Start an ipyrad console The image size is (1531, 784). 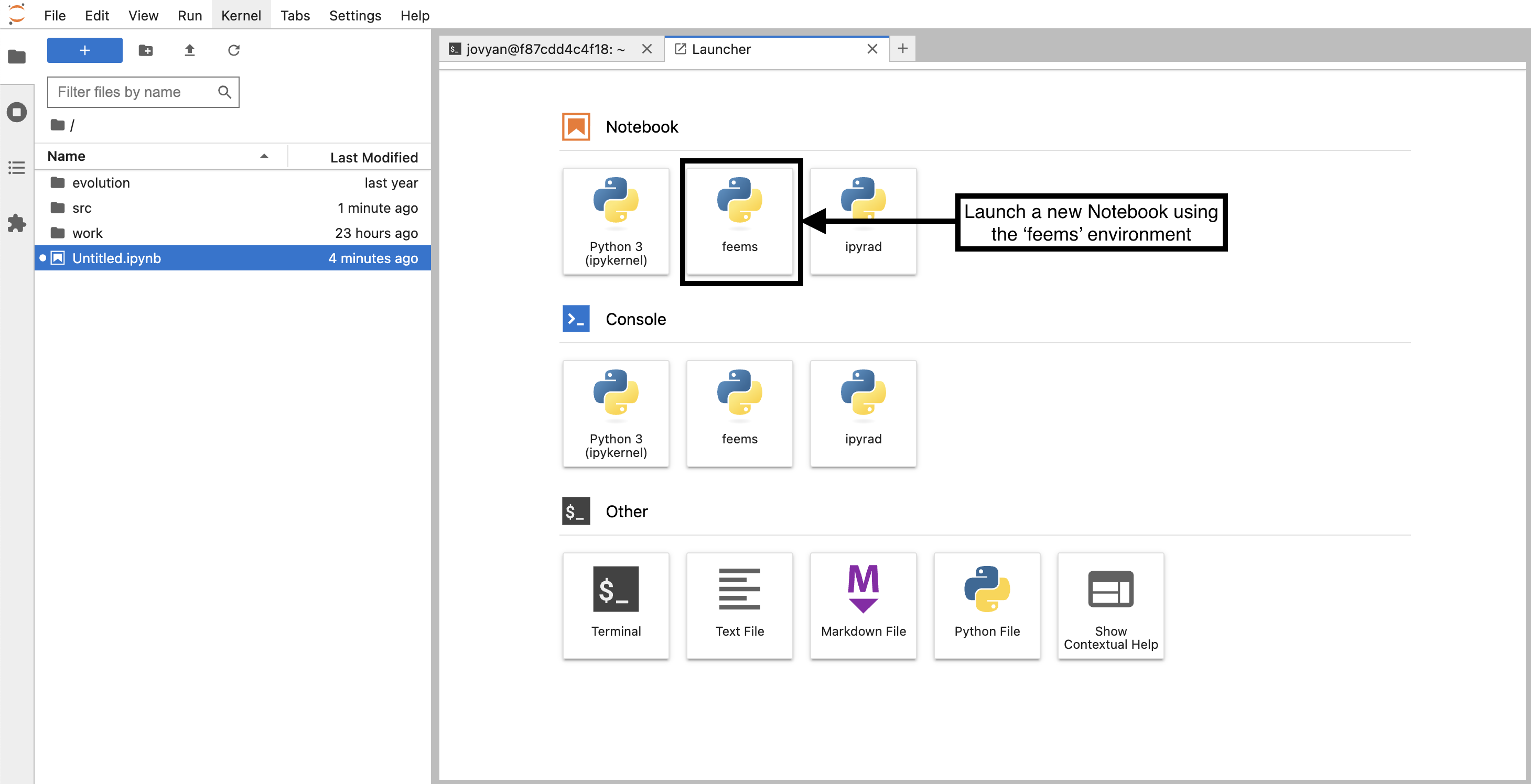click(863, 414)
